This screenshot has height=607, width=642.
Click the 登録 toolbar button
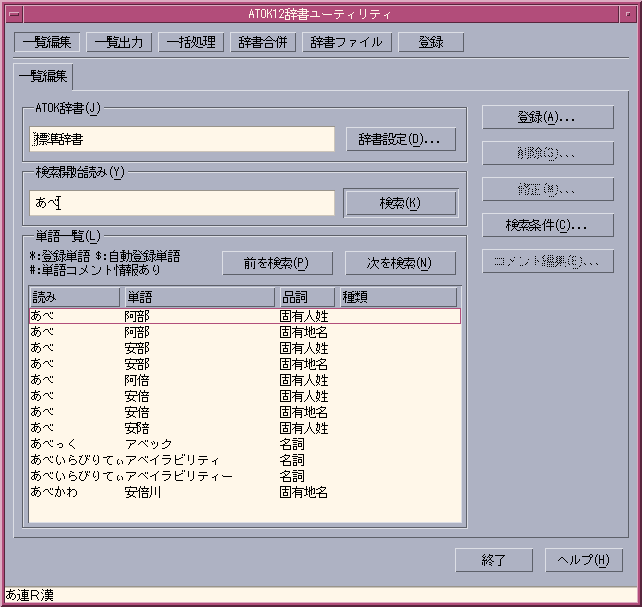point(431,42)
